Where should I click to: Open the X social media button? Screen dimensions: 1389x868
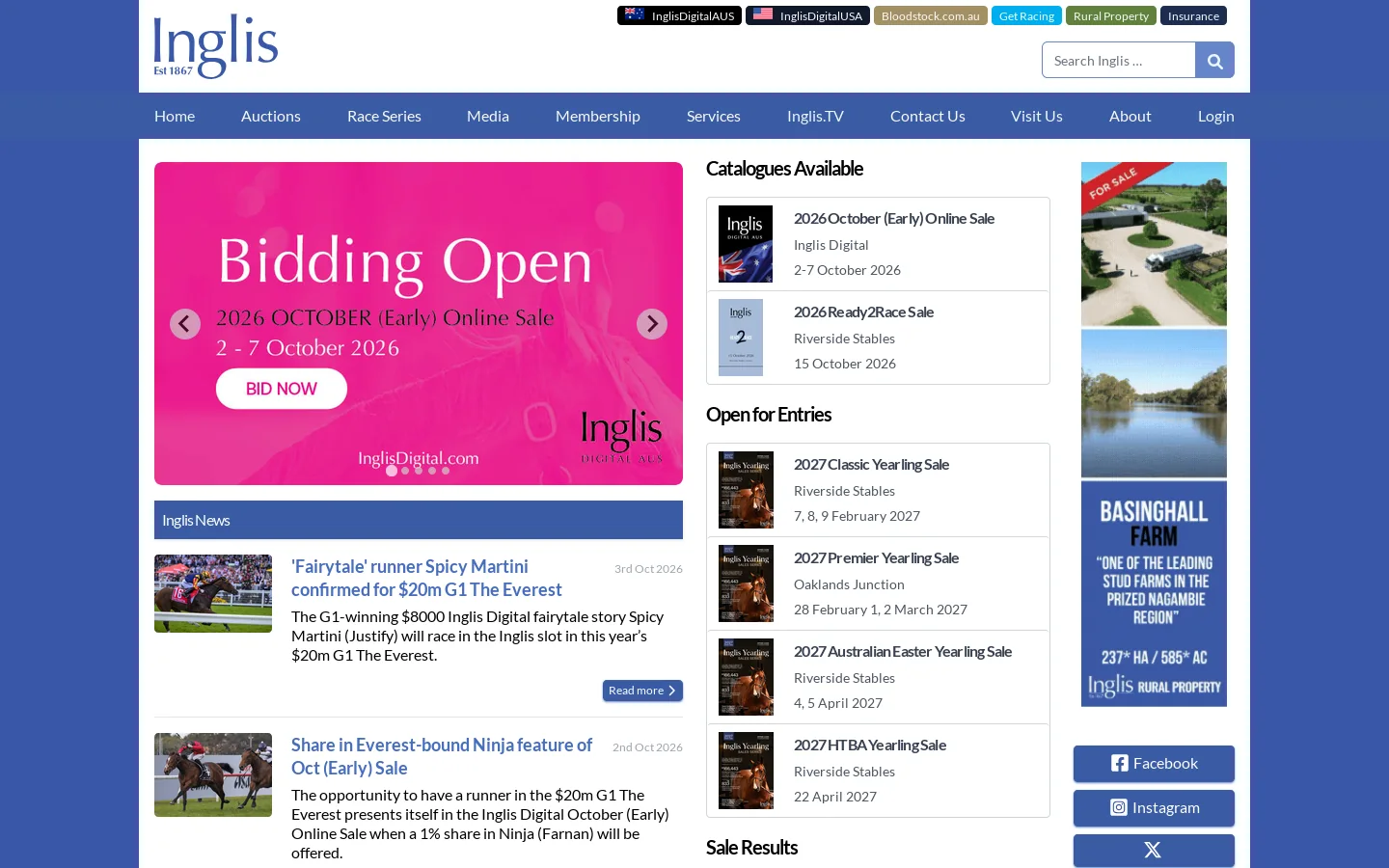point(1154,850)
